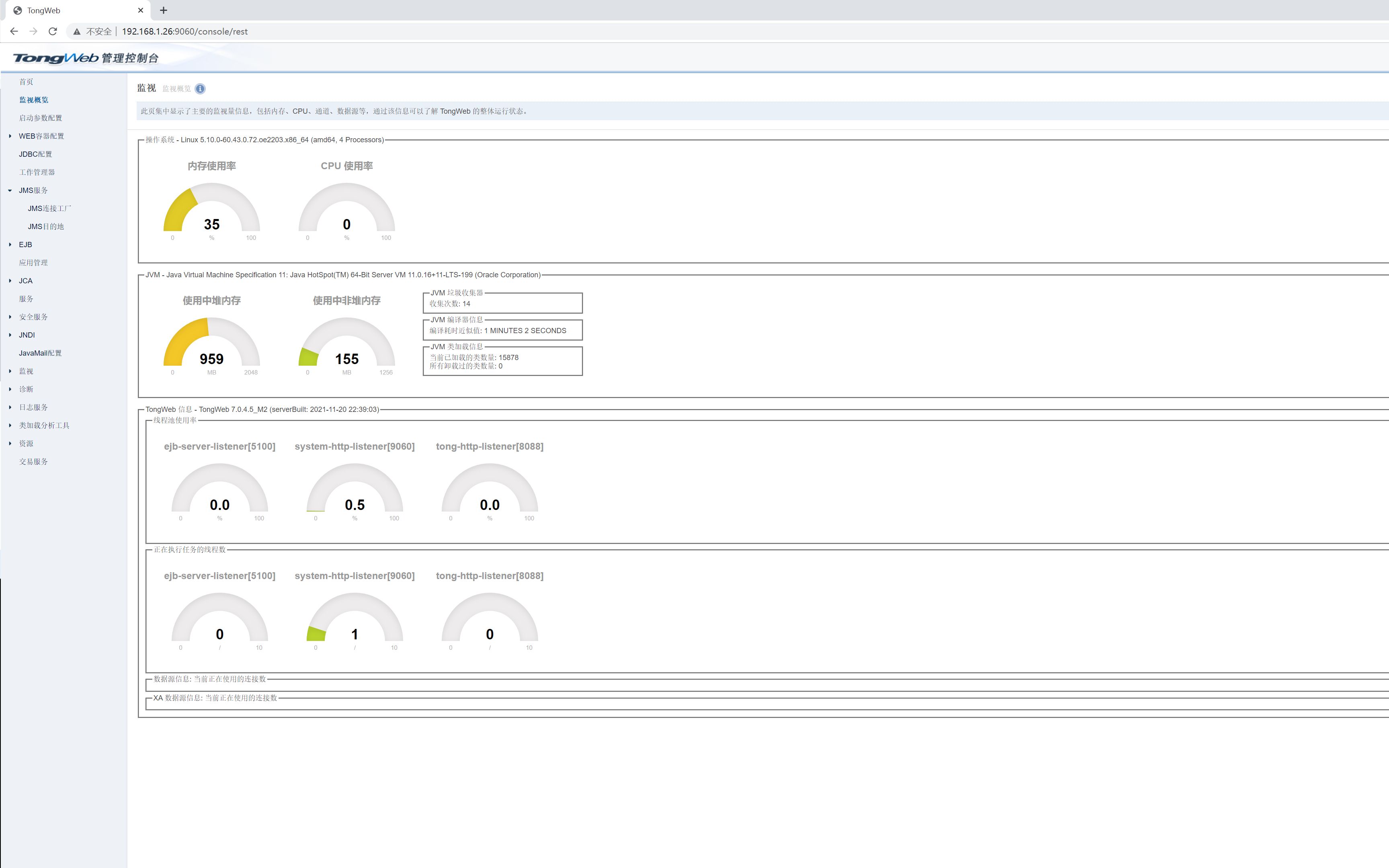Click 当前已加载的类数量: 15878 text
1389x868 pixels.
point(474,357)
